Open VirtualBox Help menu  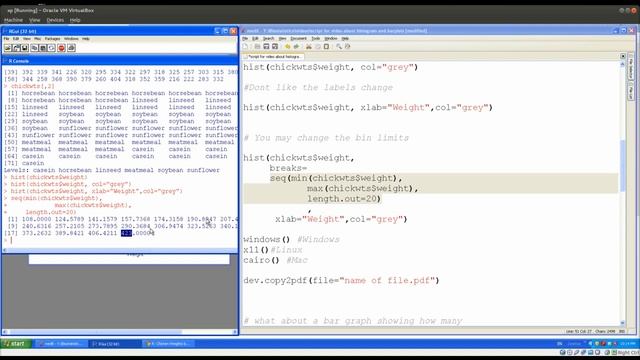tap(75, 20)
